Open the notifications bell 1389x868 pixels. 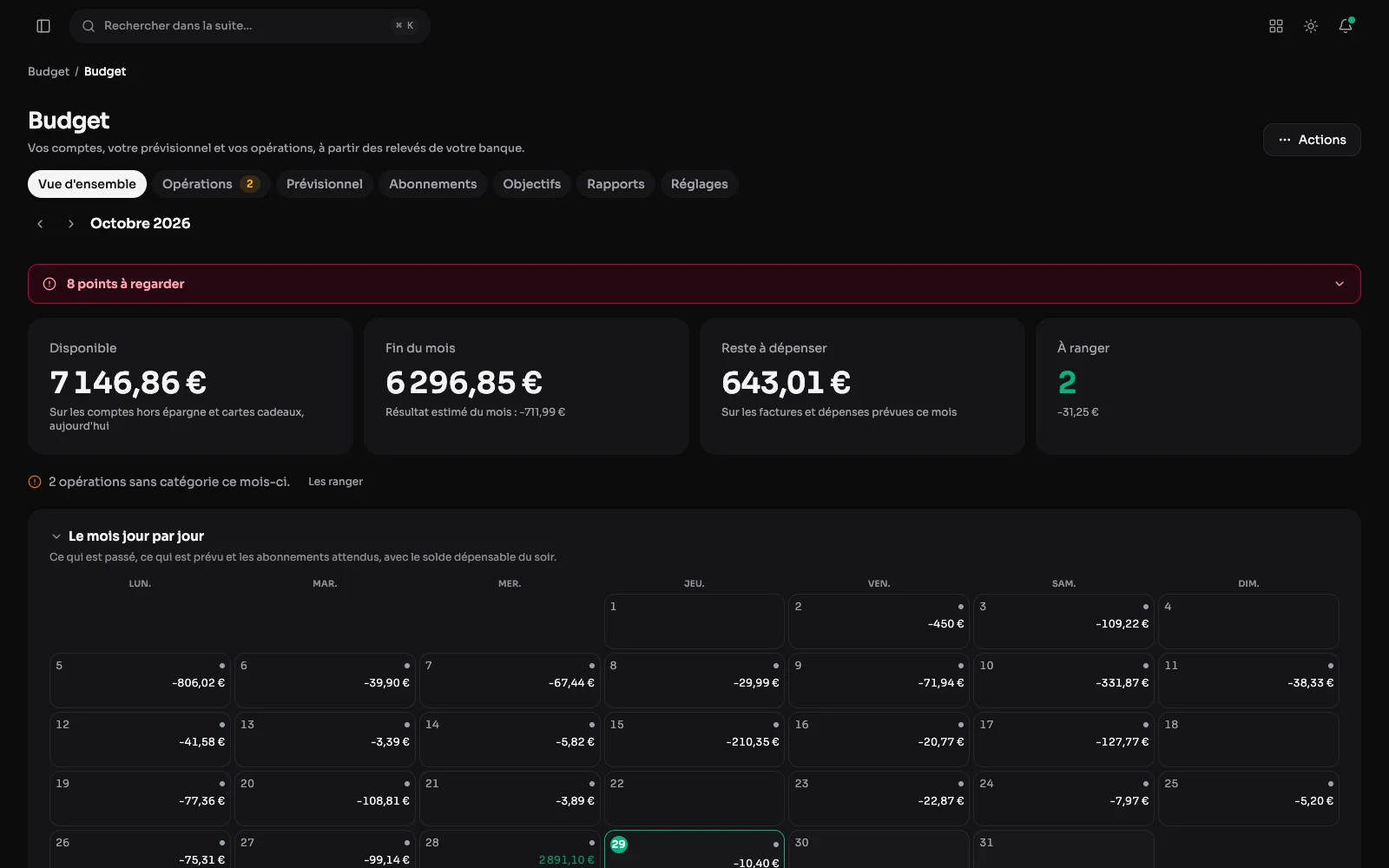1346,26
